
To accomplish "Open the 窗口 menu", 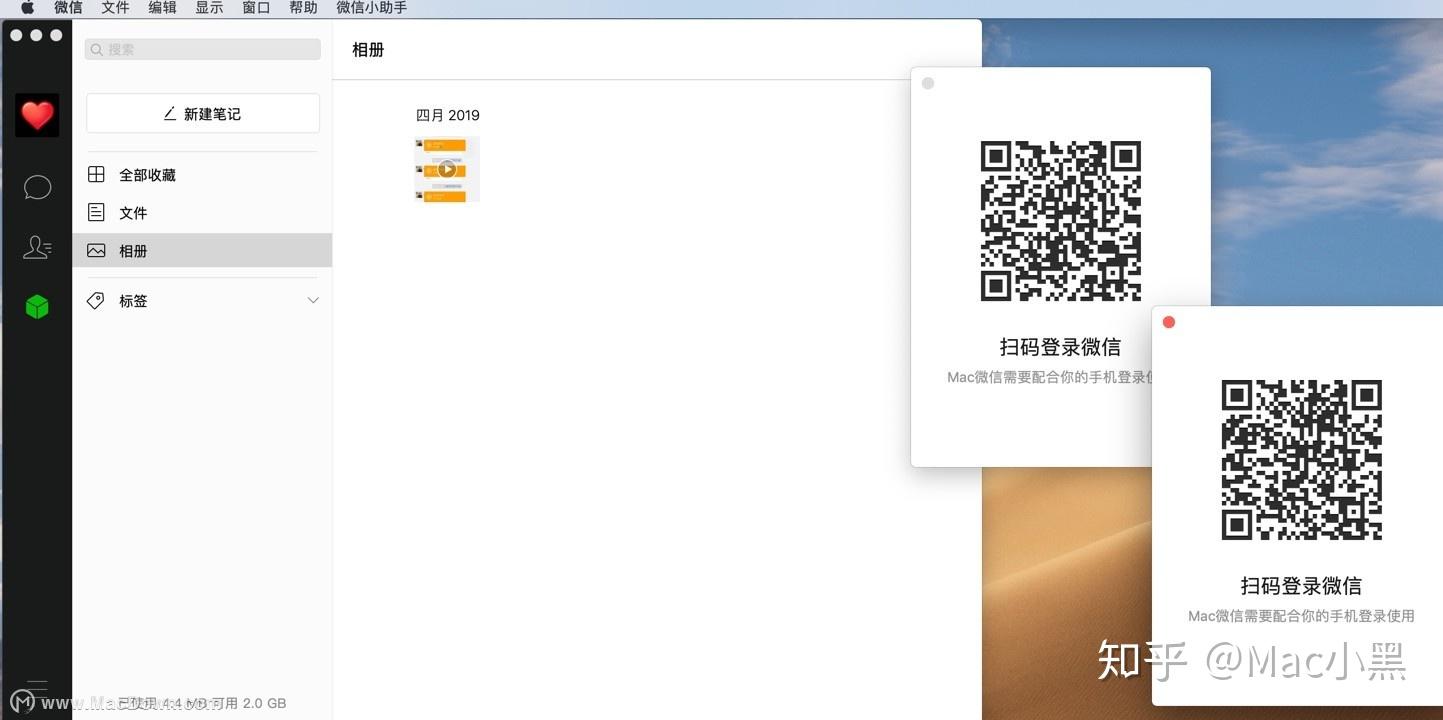I will (256, 8).
